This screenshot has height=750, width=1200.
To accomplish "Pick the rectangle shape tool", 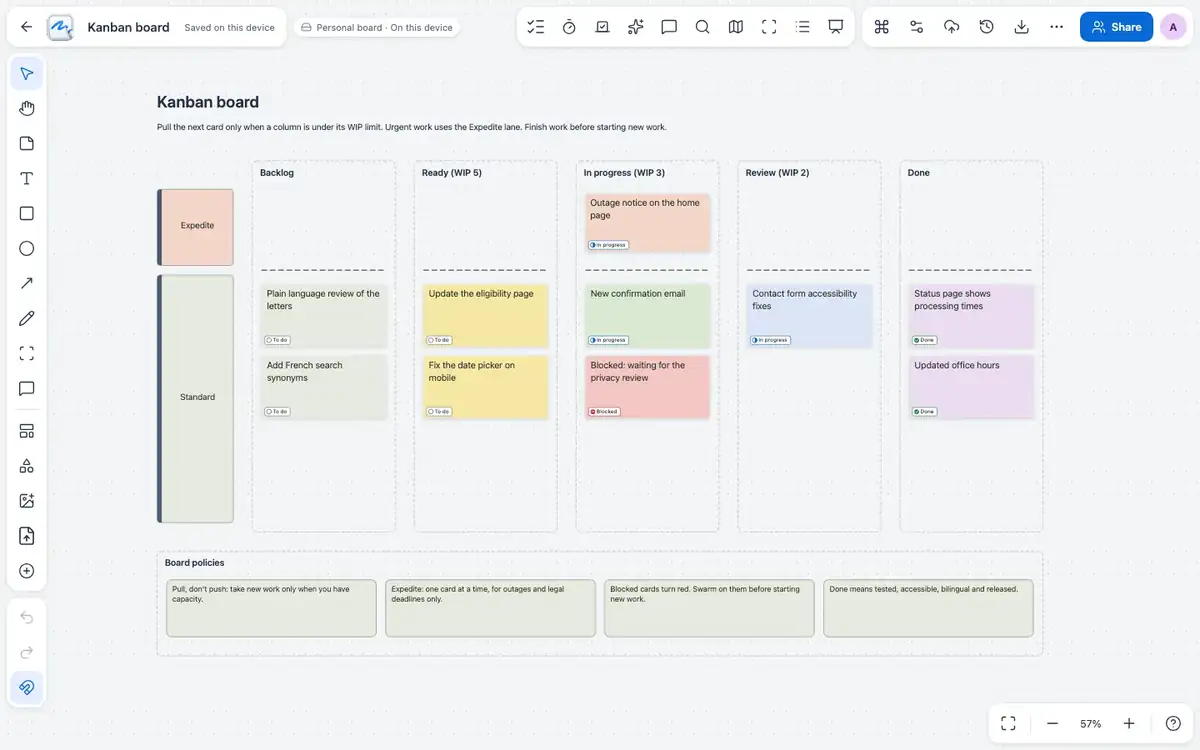I will (x=27, y=213).
